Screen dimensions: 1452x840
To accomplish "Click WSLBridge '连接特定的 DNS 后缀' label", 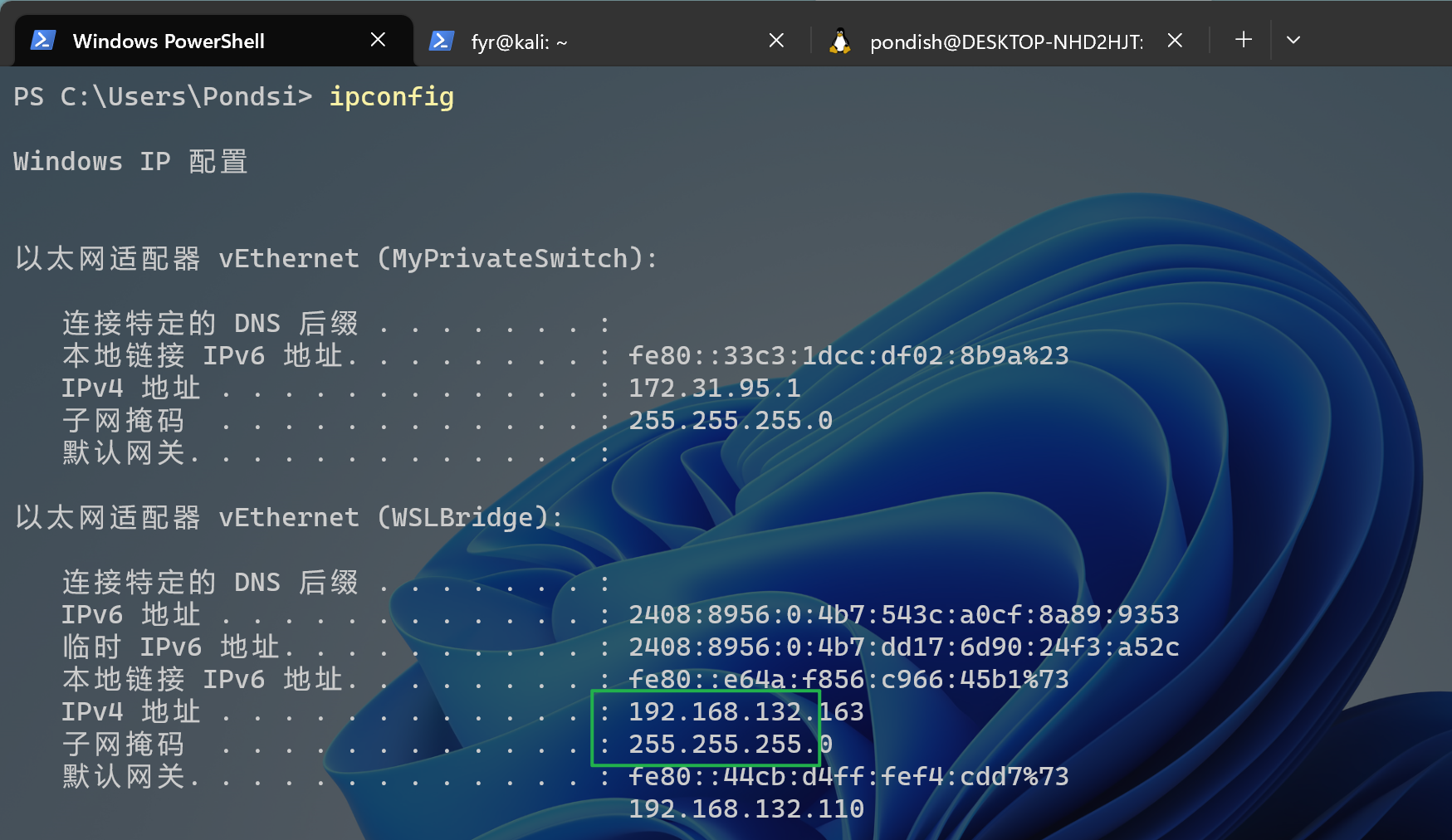I will (210, 582).
